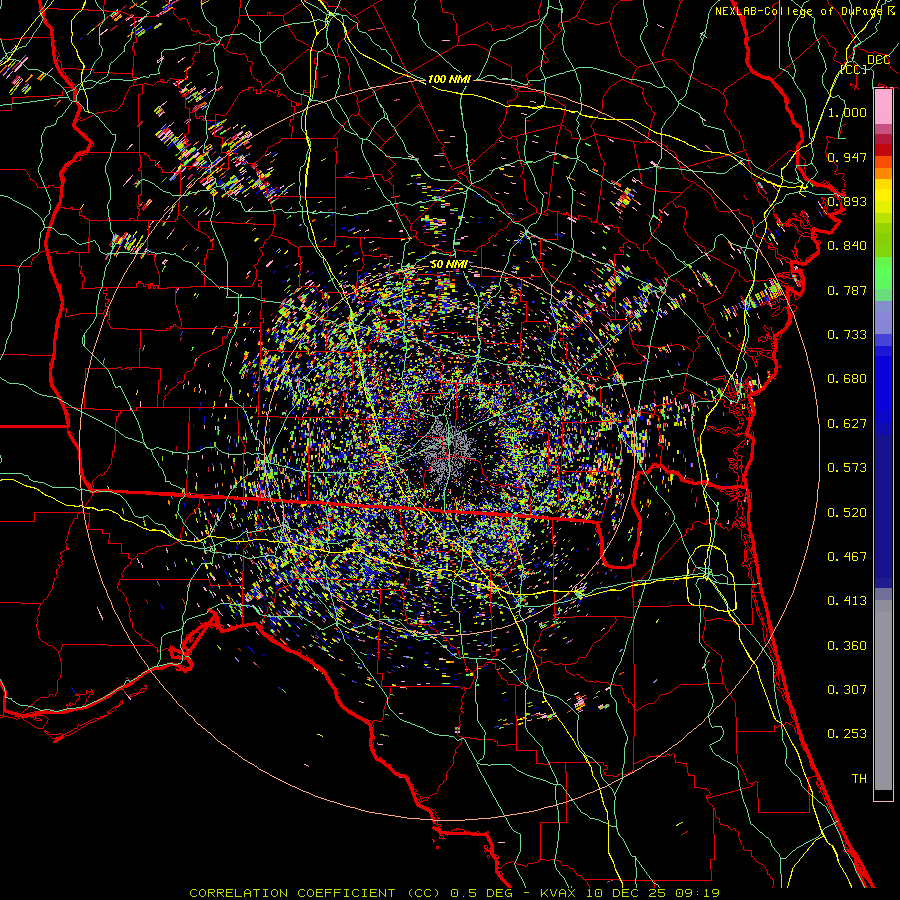Click the 0.733 legend value
Screen dimensions: 900x900
(847, 335)
